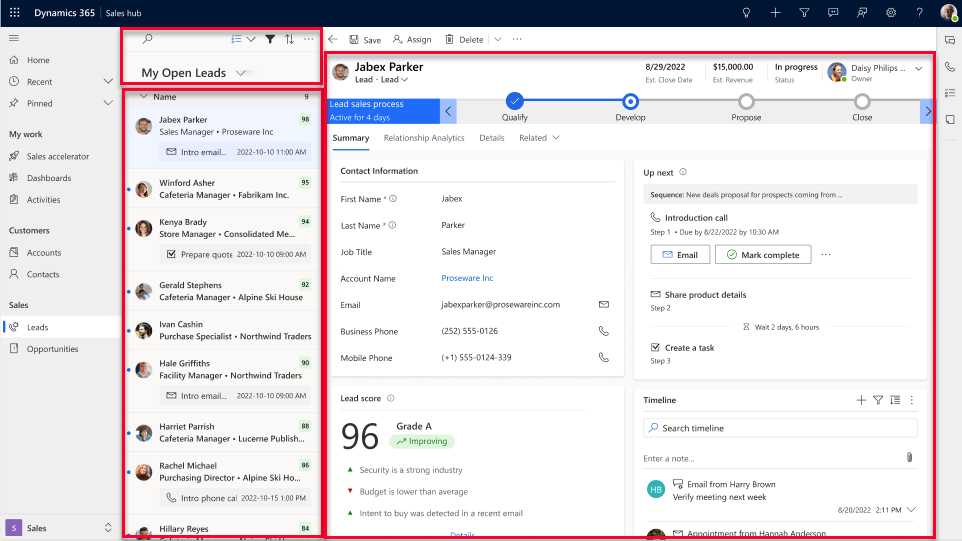Switch Sales area at bottom
Image resolution: width=962 pixels, height=541 pixels.
point(60,528)
